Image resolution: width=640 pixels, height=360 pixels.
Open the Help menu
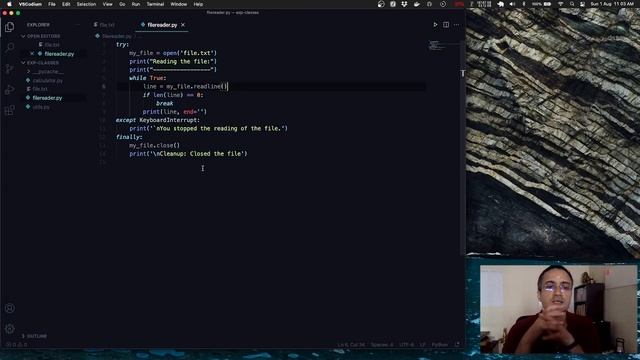pyautogui.click(x=198, y=4)
